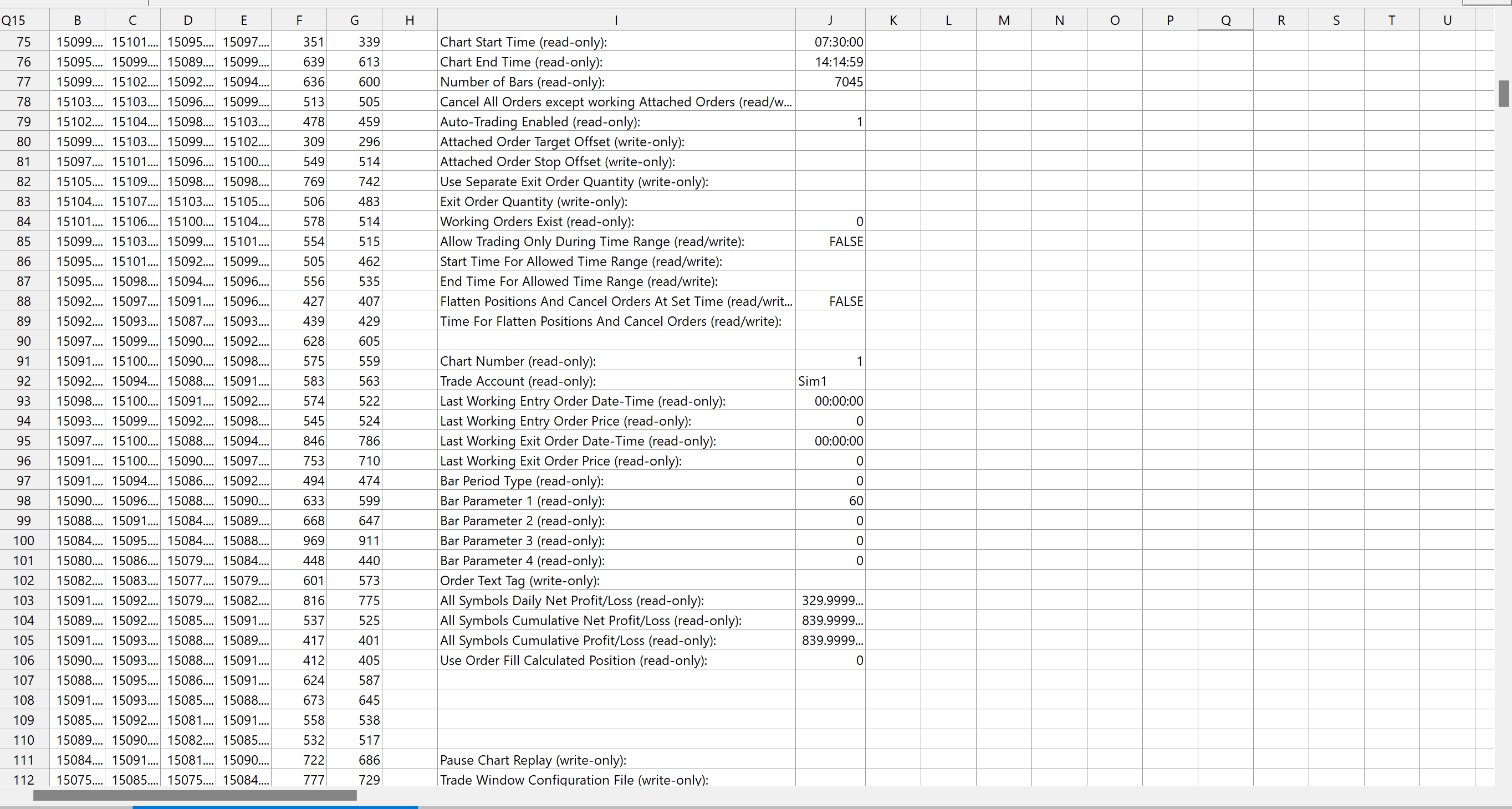Select row 92 header

click(x=23, y=381)
